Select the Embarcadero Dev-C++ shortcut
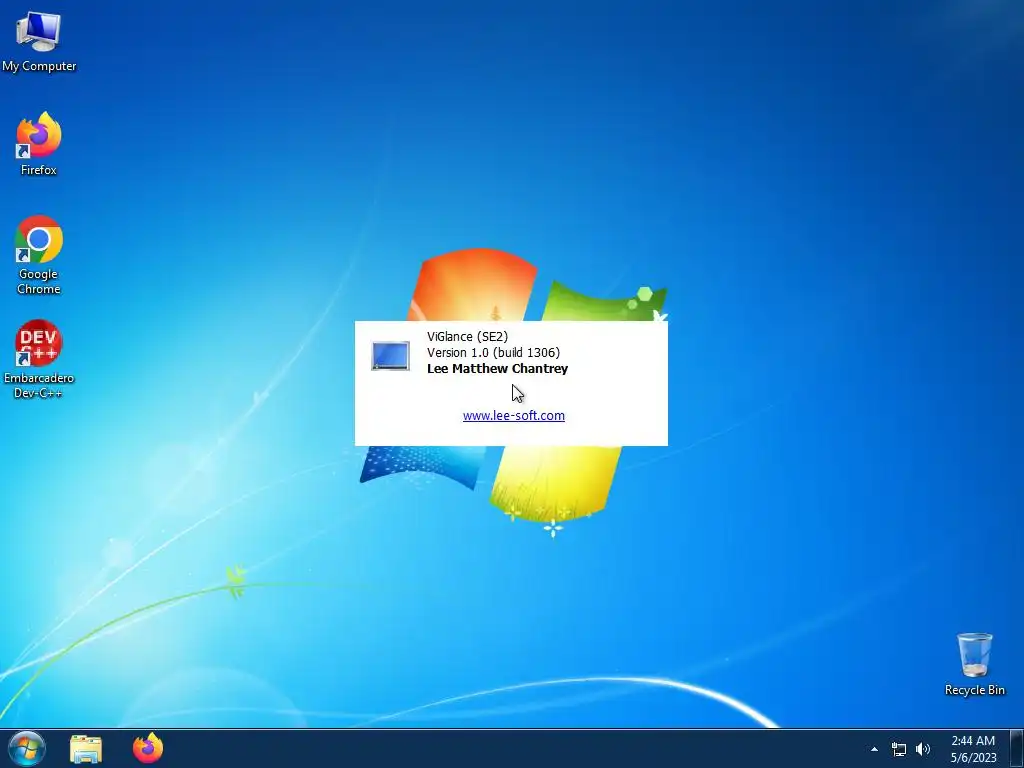 (39, 359)
